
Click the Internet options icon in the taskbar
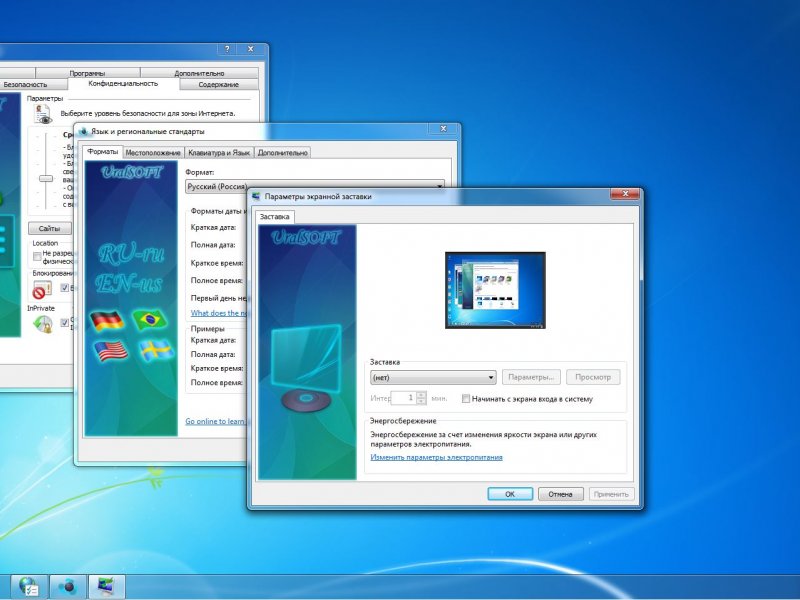(x=29, y=586)
